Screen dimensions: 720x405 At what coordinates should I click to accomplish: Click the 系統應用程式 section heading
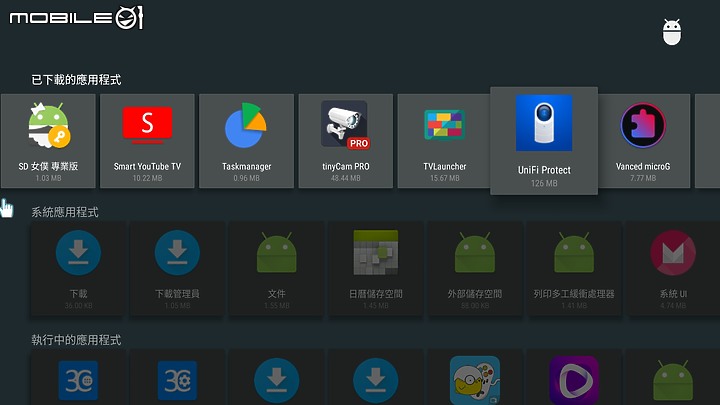tap(65, 212)
